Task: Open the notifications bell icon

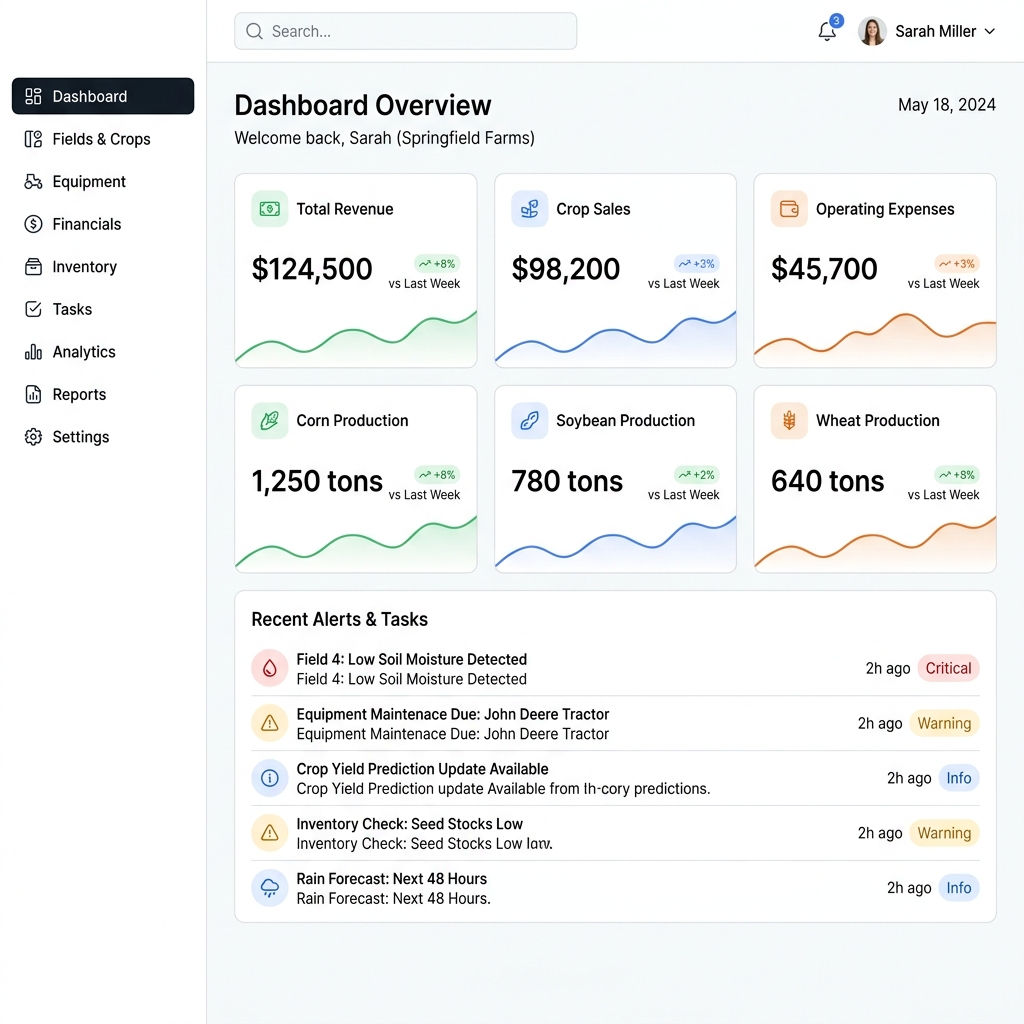Action: (x=827, y=31)
